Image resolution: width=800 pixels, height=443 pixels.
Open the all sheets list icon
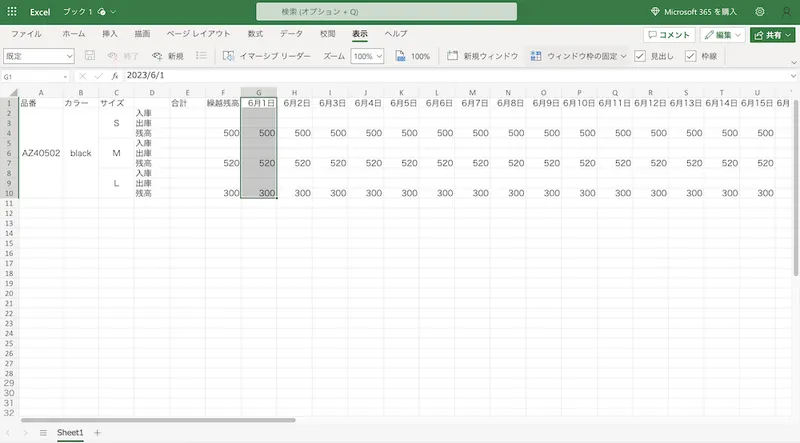tap(43, 433)
